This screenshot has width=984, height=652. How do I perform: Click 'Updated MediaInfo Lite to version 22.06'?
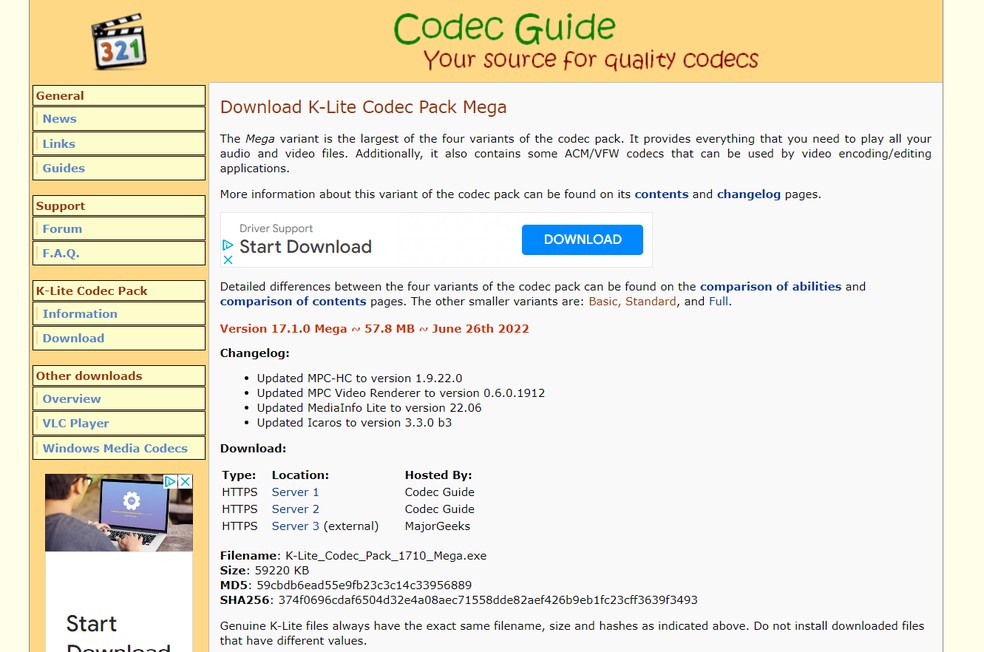[x=369, y=408]
